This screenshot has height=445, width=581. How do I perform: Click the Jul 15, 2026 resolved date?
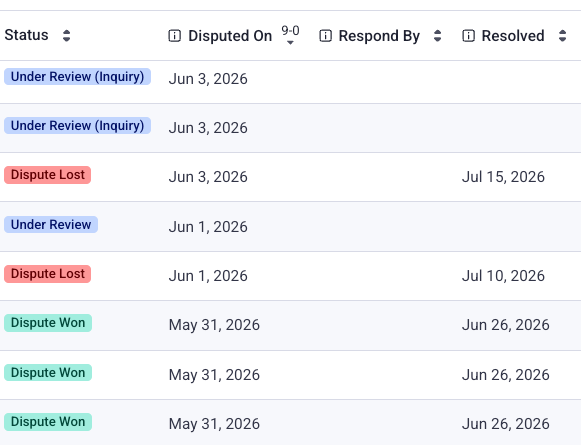pyautogui.click(x=503, y=177)
